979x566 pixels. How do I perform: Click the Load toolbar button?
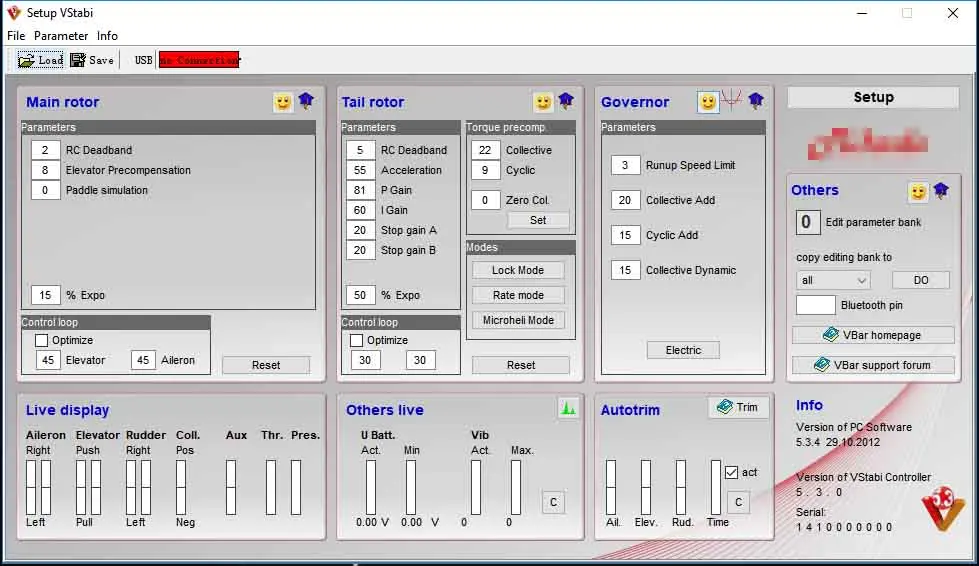click(x=41, y=60)
